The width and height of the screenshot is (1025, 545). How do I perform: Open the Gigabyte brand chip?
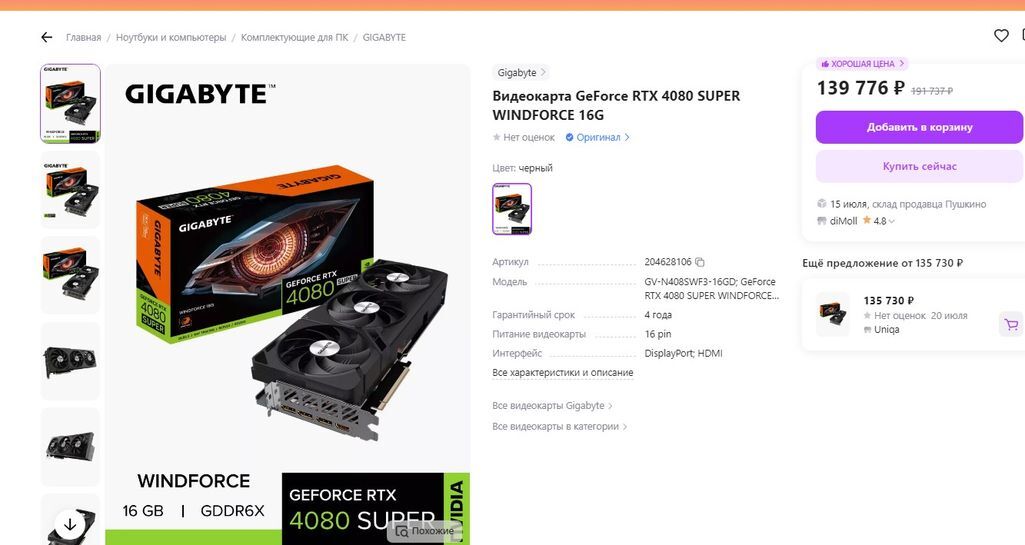tap(521, 73)
